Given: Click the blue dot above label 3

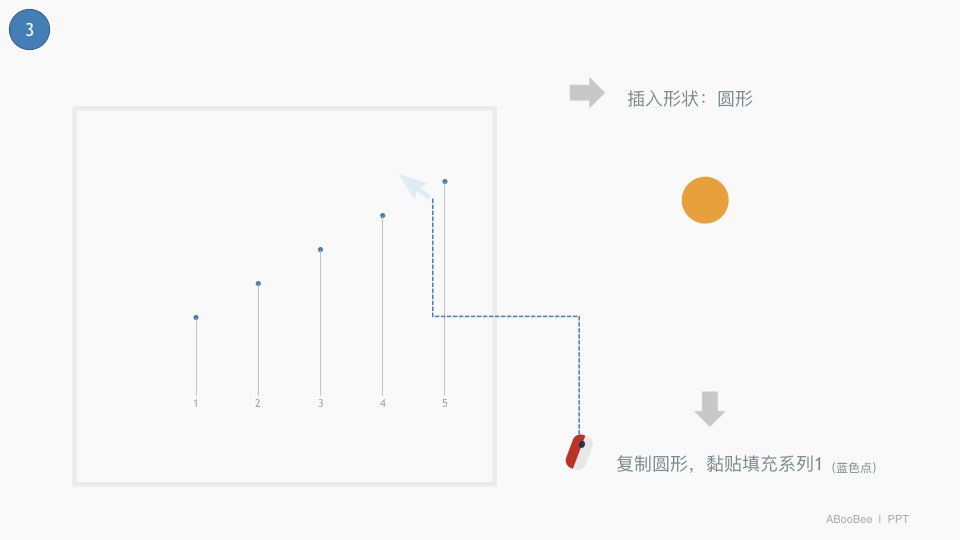Looking at the screenshot, I should 320,249.
